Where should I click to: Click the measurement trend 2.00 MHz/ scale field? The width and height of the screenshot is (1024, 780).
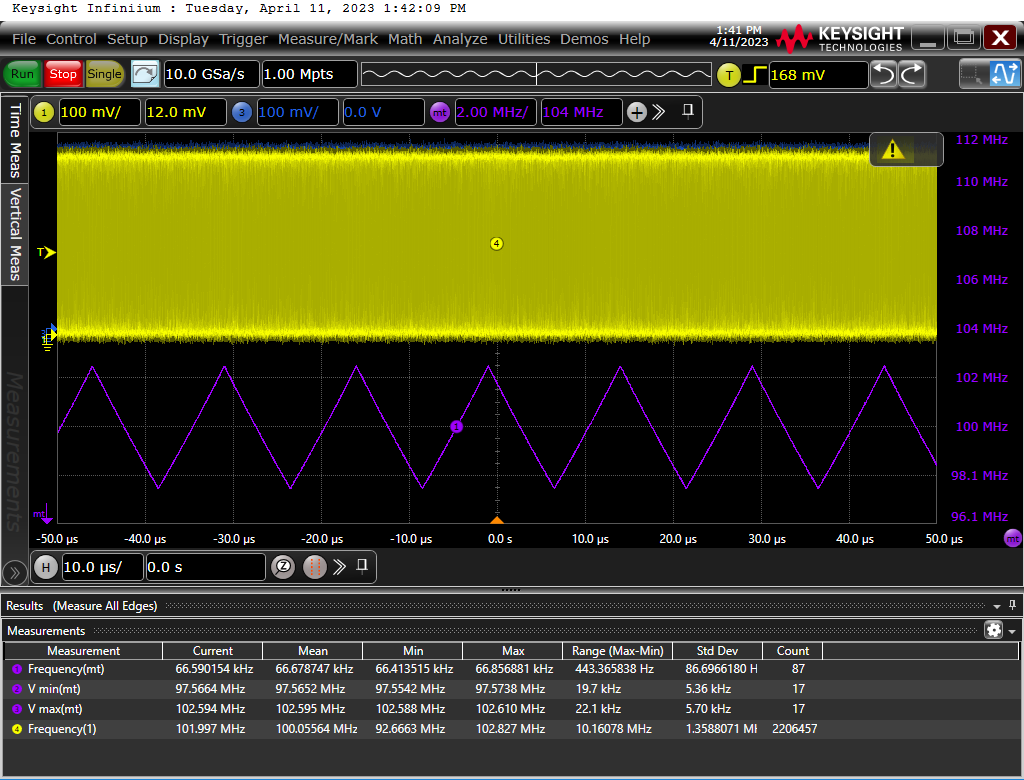496,112
